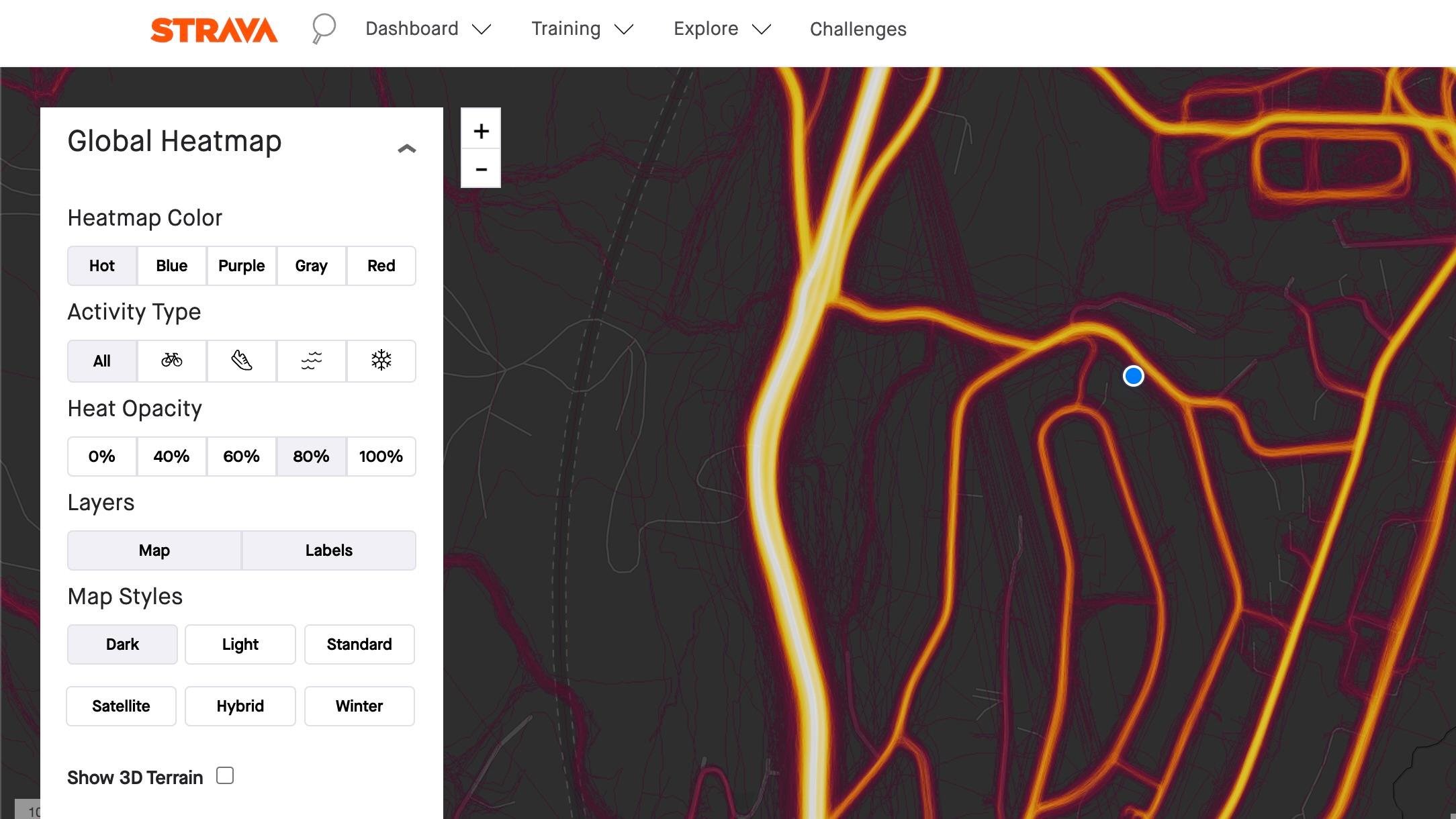
Task: Select the cycling activity type icon
Action: click(x=171, y=361)
